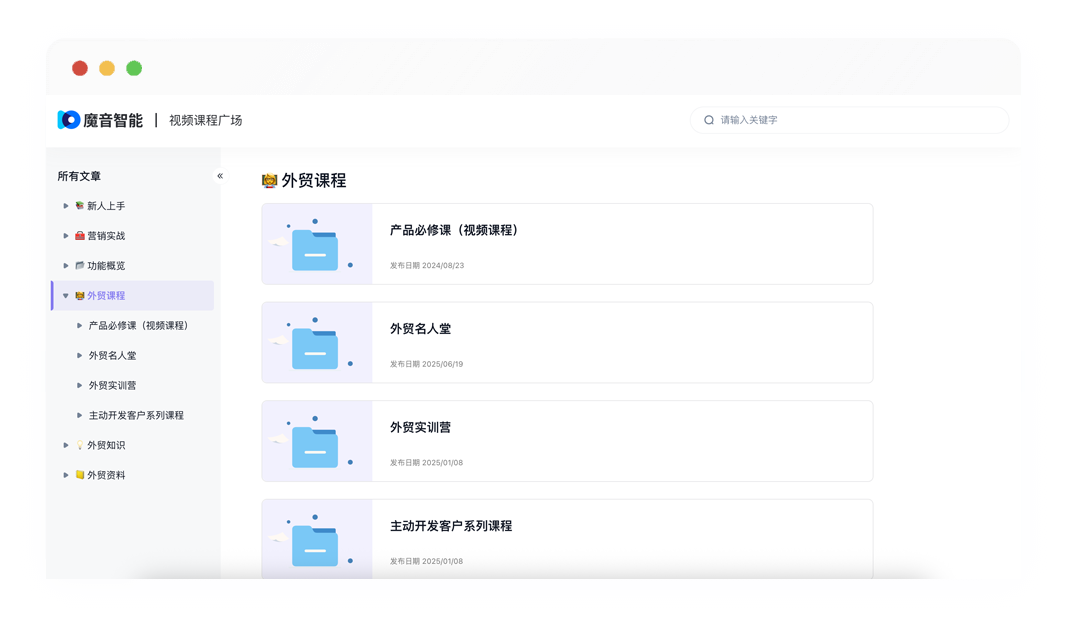
Task: Open the 主动开发客户系列课程 card title
Action: [x=451, y=526]
